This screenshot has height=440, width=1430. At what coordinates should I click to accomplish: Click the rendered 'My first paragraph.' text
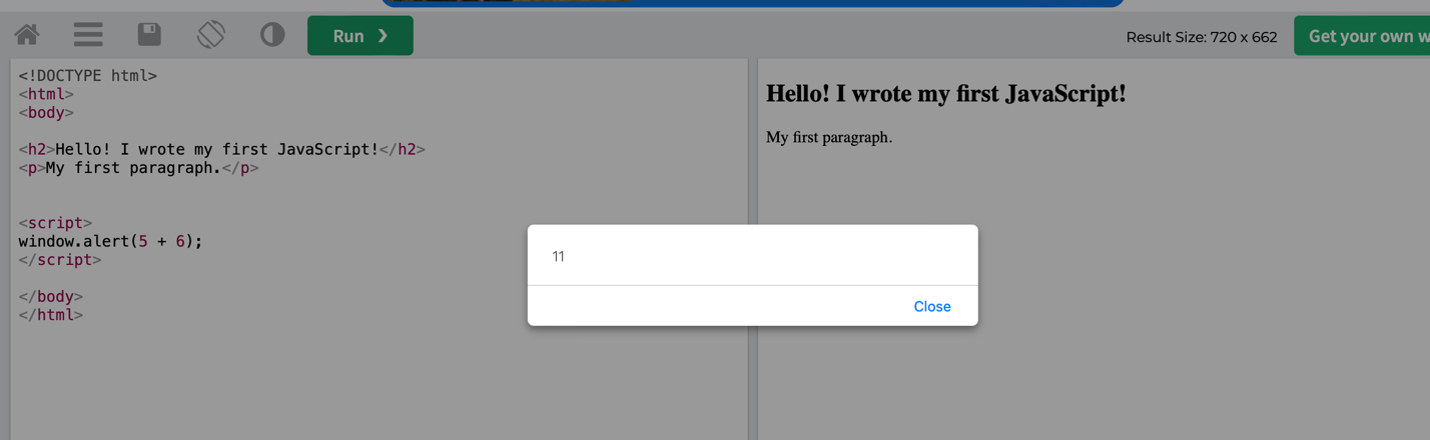point(829,137)
